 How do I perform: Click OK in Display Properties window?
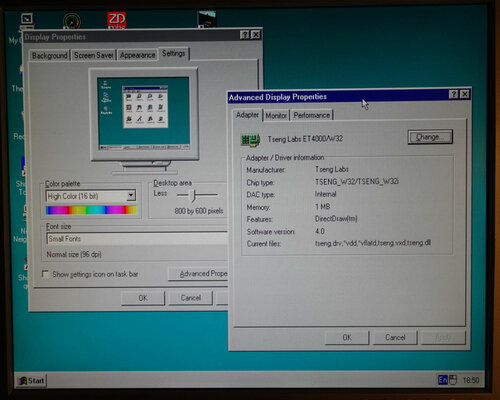(x=143, y=298)
